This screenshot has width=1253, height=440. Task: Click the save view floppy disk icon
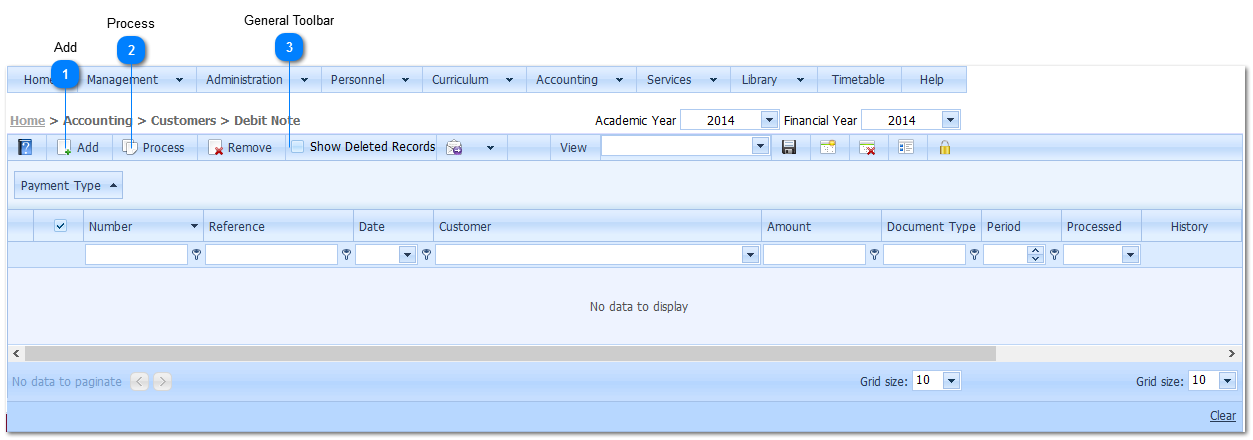[789, 147]
